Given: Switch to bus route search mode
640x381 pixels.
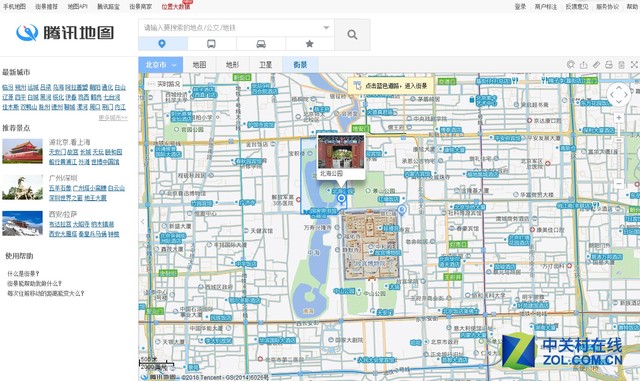Looking at the screenshot, I should (211, 44).
